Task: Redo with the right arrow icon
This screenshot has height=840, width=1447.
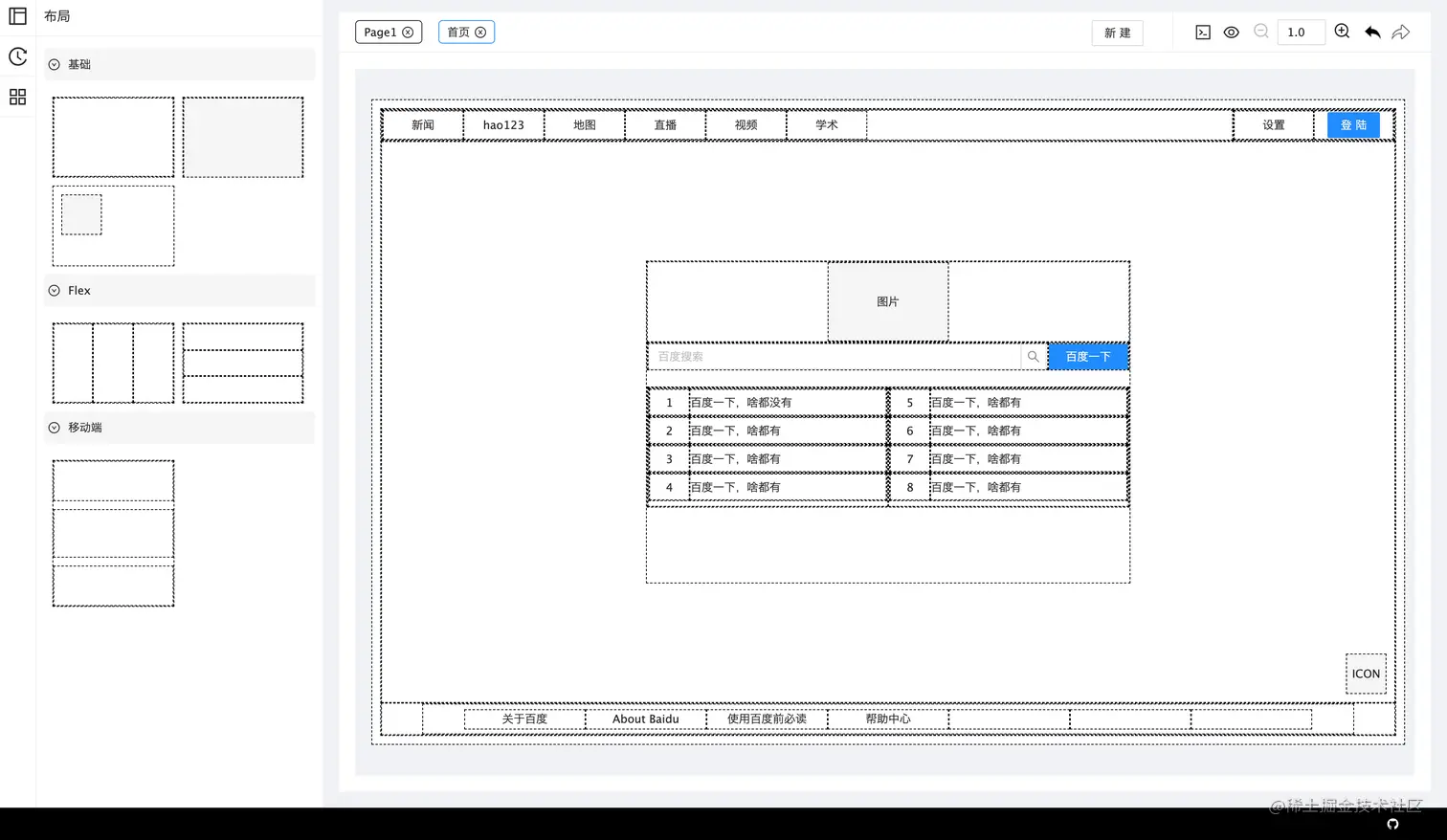Action: [x=1401, y=33]
